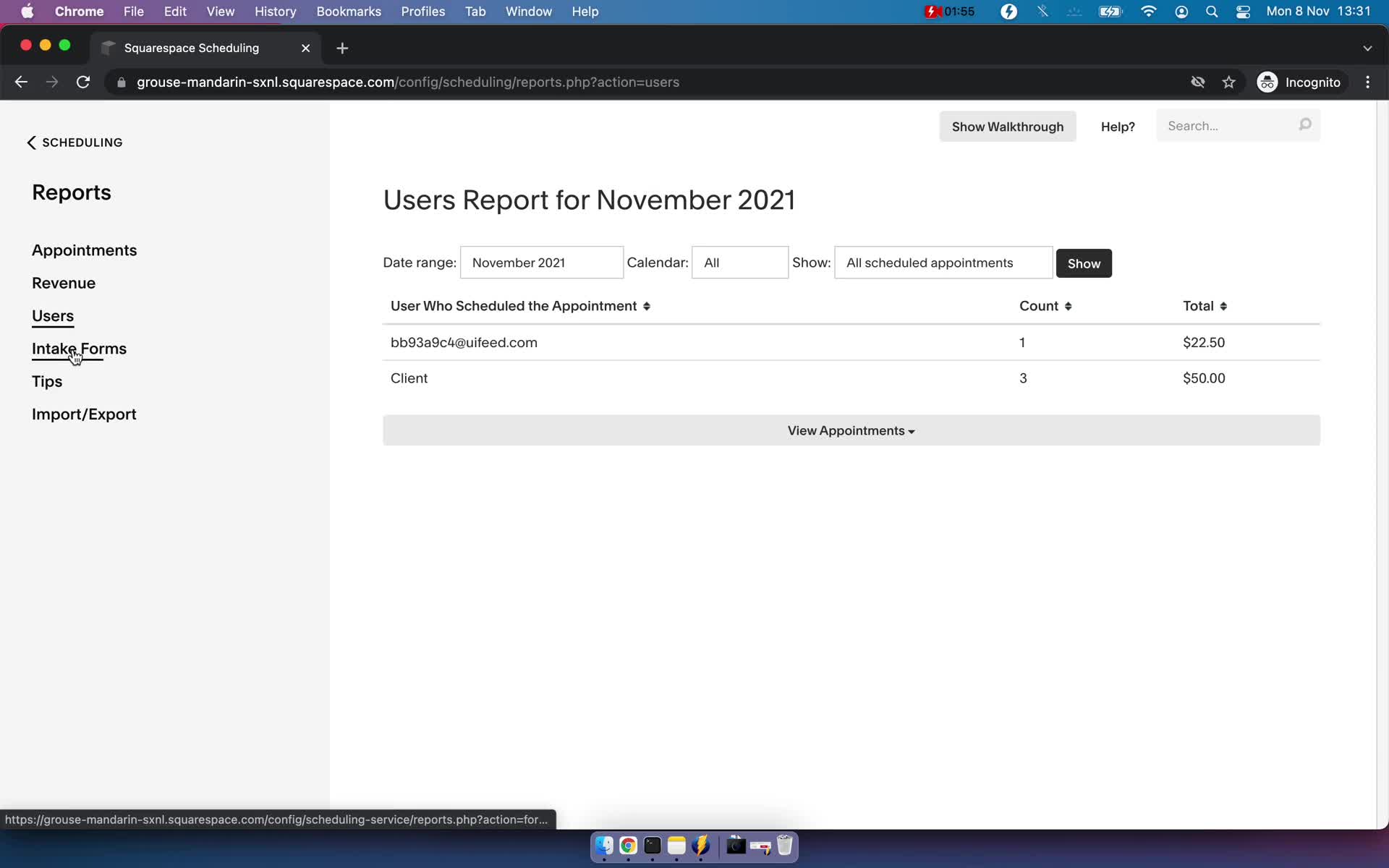This screenshot has width=1389, height=868.
Task: Click the $22.50 total cell
Action: pyautogui.click(x=1204, y=342)
